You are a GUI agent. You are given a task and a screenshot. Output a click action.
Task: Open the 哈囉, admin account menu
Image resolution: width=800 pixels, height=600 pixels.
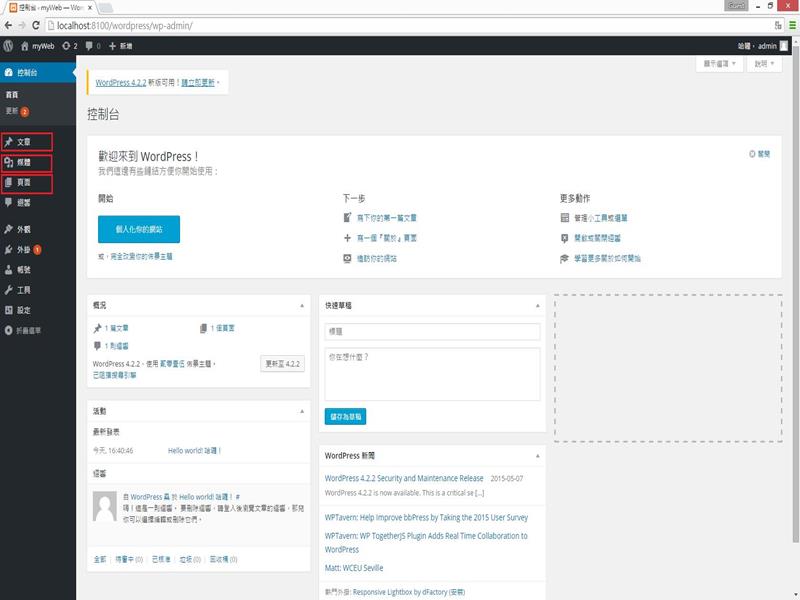pyautogui.click(x=762, y=46)
